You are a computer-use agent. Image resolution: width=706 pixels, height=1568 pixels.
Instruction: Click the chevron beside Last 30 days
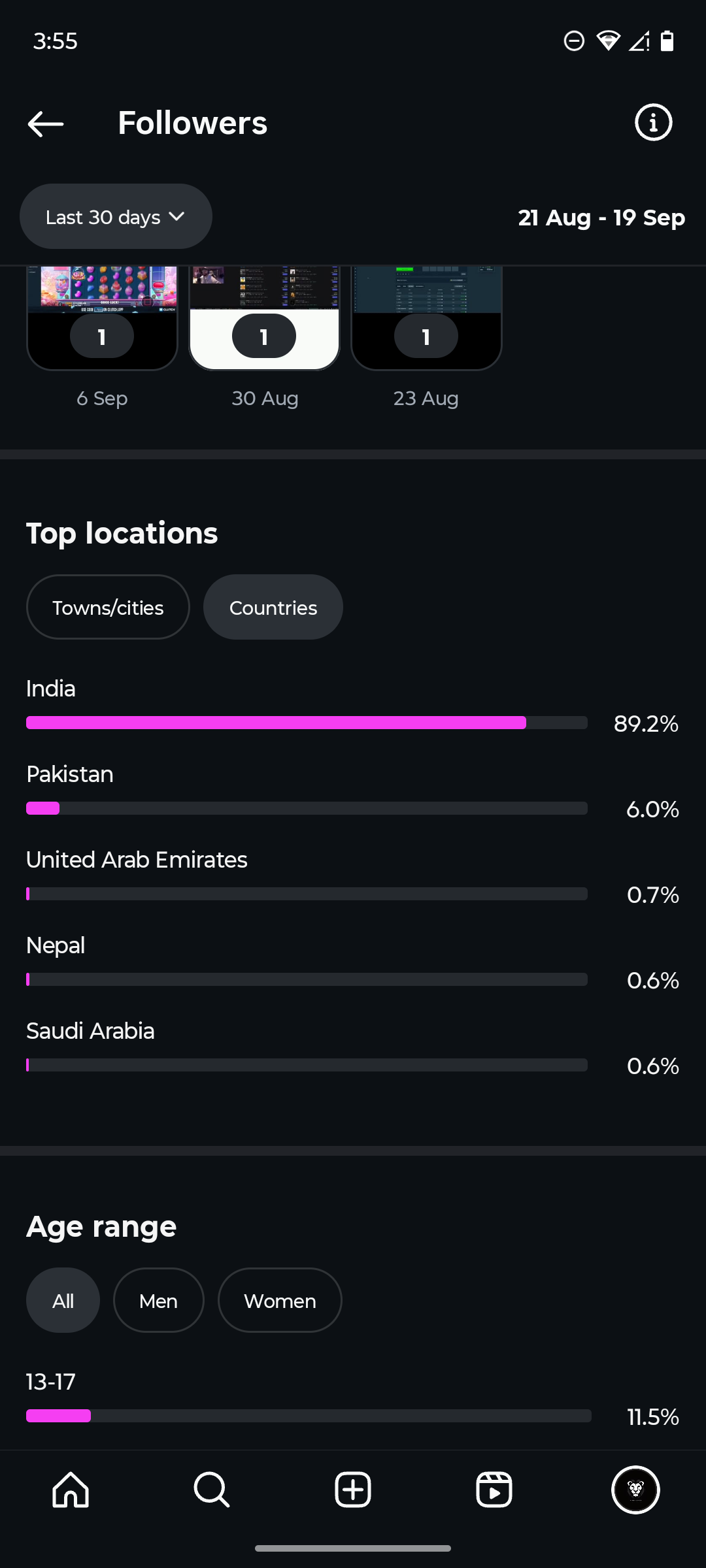click(x=176, y=216)
